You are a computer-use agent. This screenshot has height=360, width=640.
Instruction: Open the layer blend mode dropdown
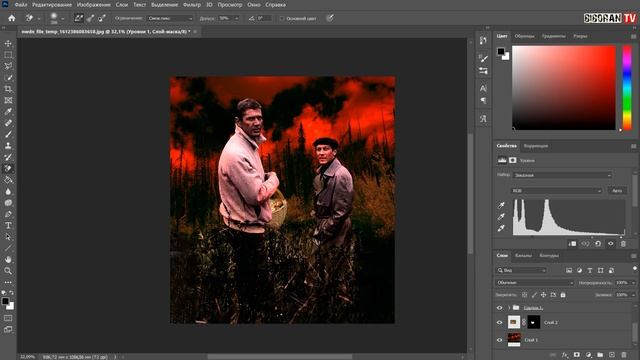tap(535, 282)
